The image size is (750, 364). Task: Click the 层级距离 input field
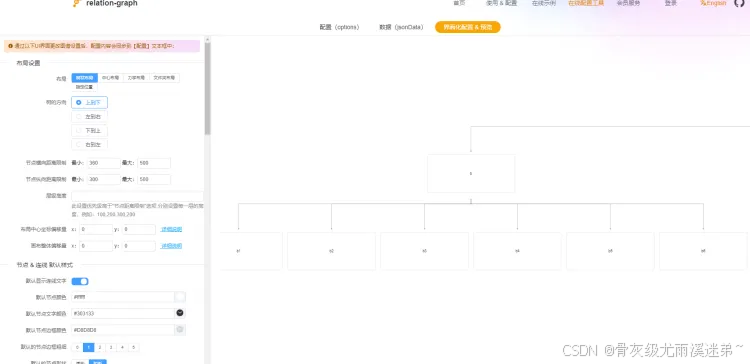point(137,196)
